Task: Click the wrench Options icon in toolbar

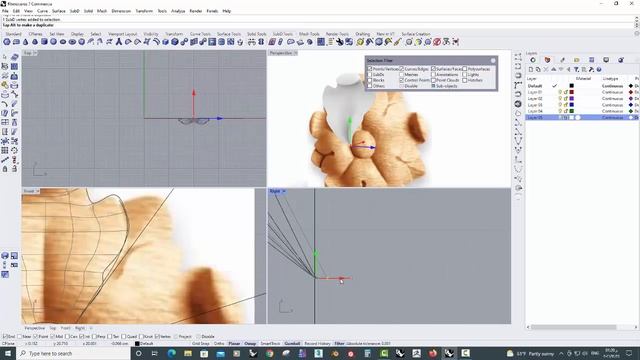Action: coord(340,42)
